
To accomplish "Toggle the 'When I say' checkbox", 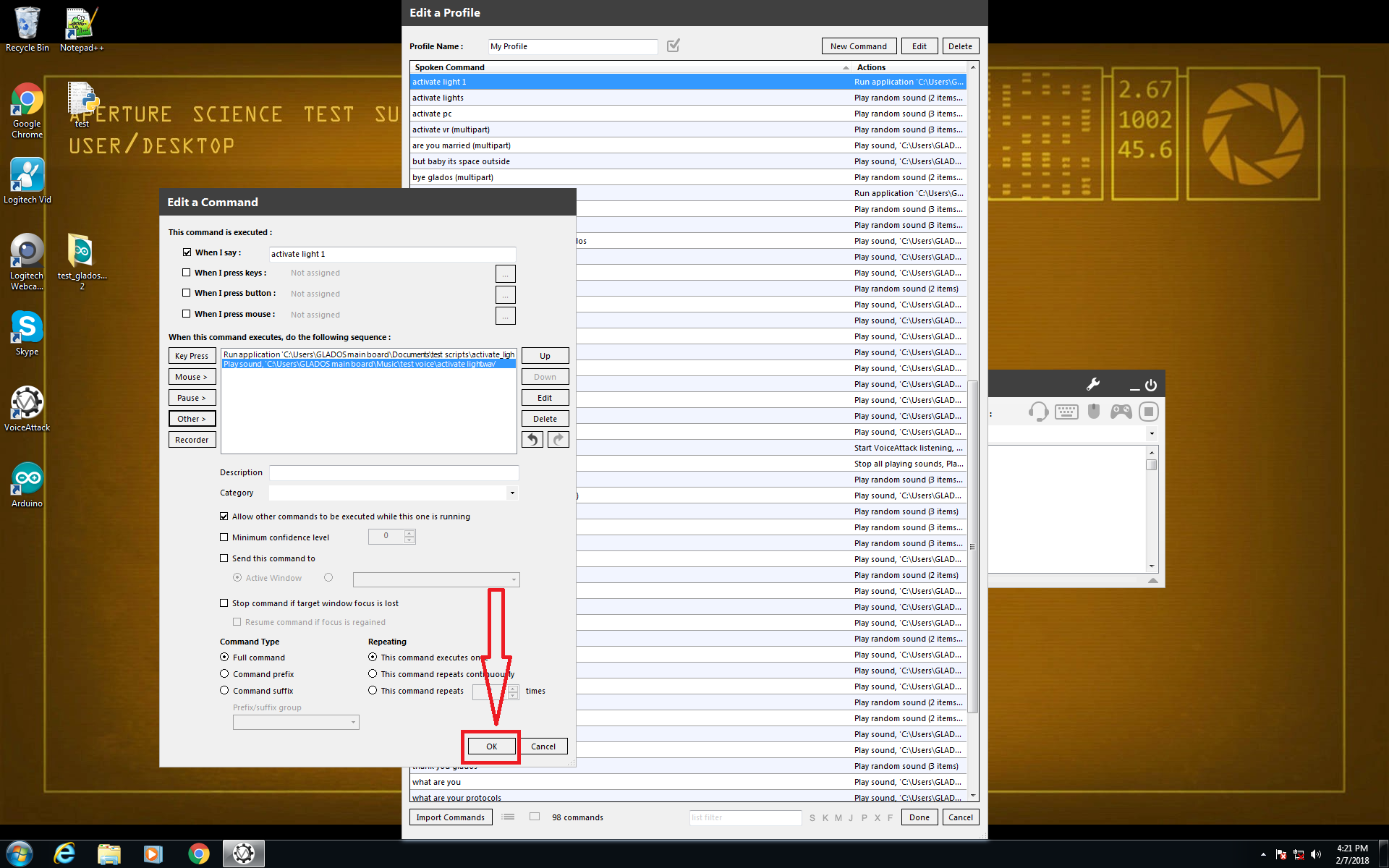I will click(x=187, y=252).
